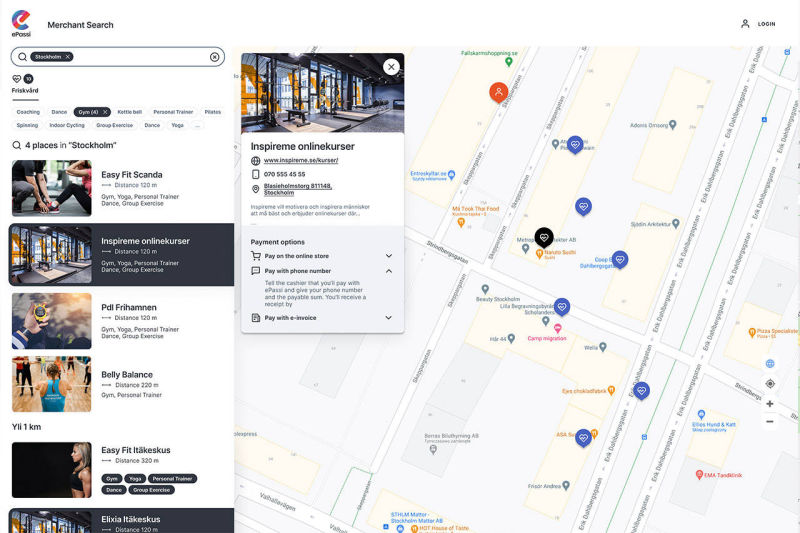Select the Inspireme onlinekurser list item
The width and height of the screenshot is (800, 533).
(x=121, y=255)
